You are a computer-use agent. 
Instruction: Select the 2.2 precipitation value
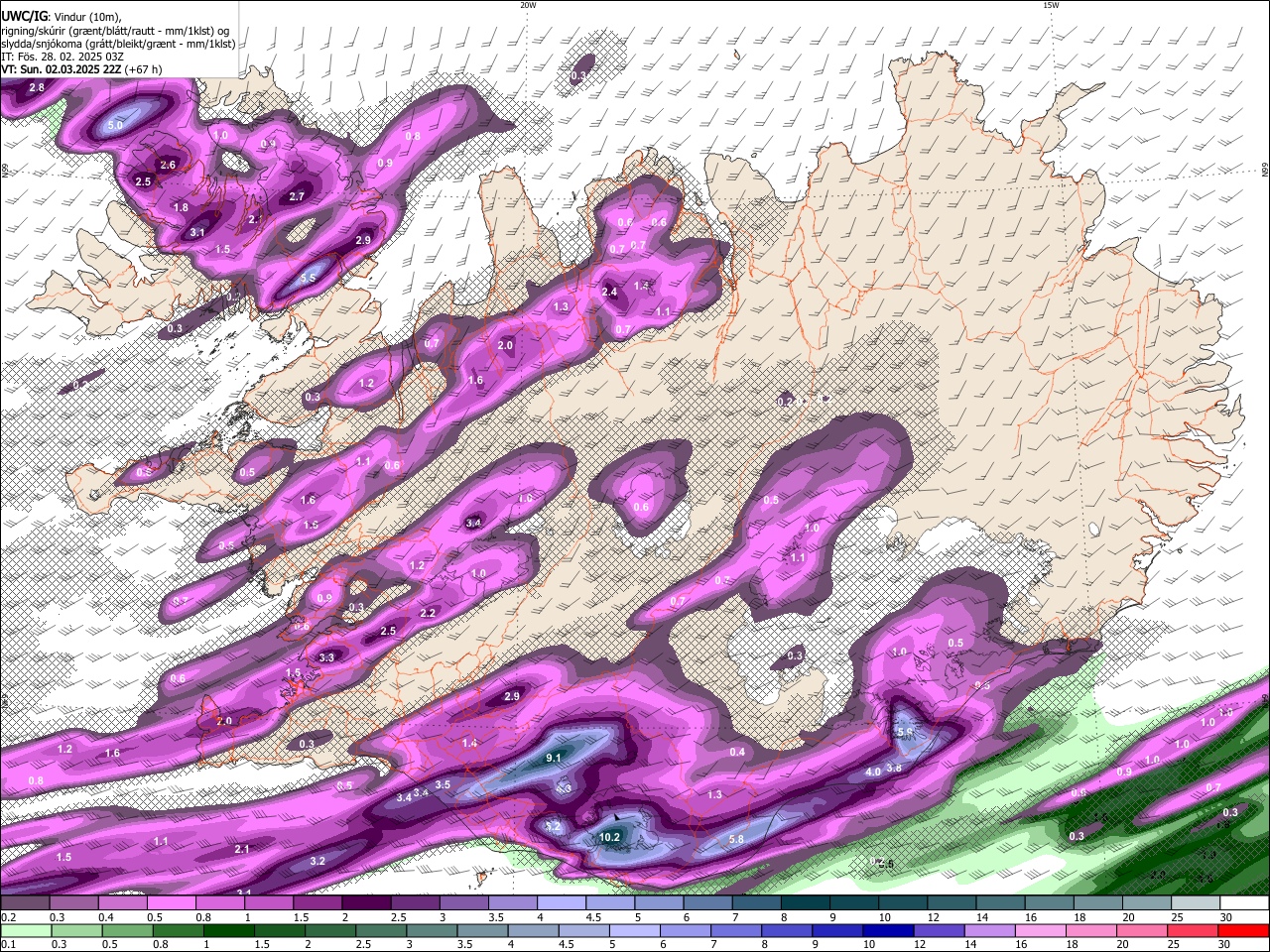tap(428, 613)
